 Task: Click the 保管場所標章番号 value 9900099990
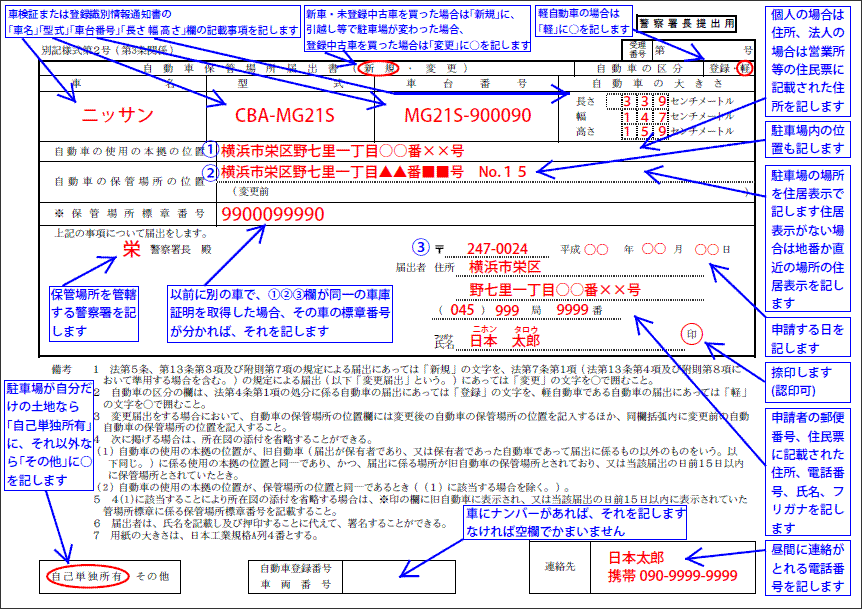pos(273,214)
